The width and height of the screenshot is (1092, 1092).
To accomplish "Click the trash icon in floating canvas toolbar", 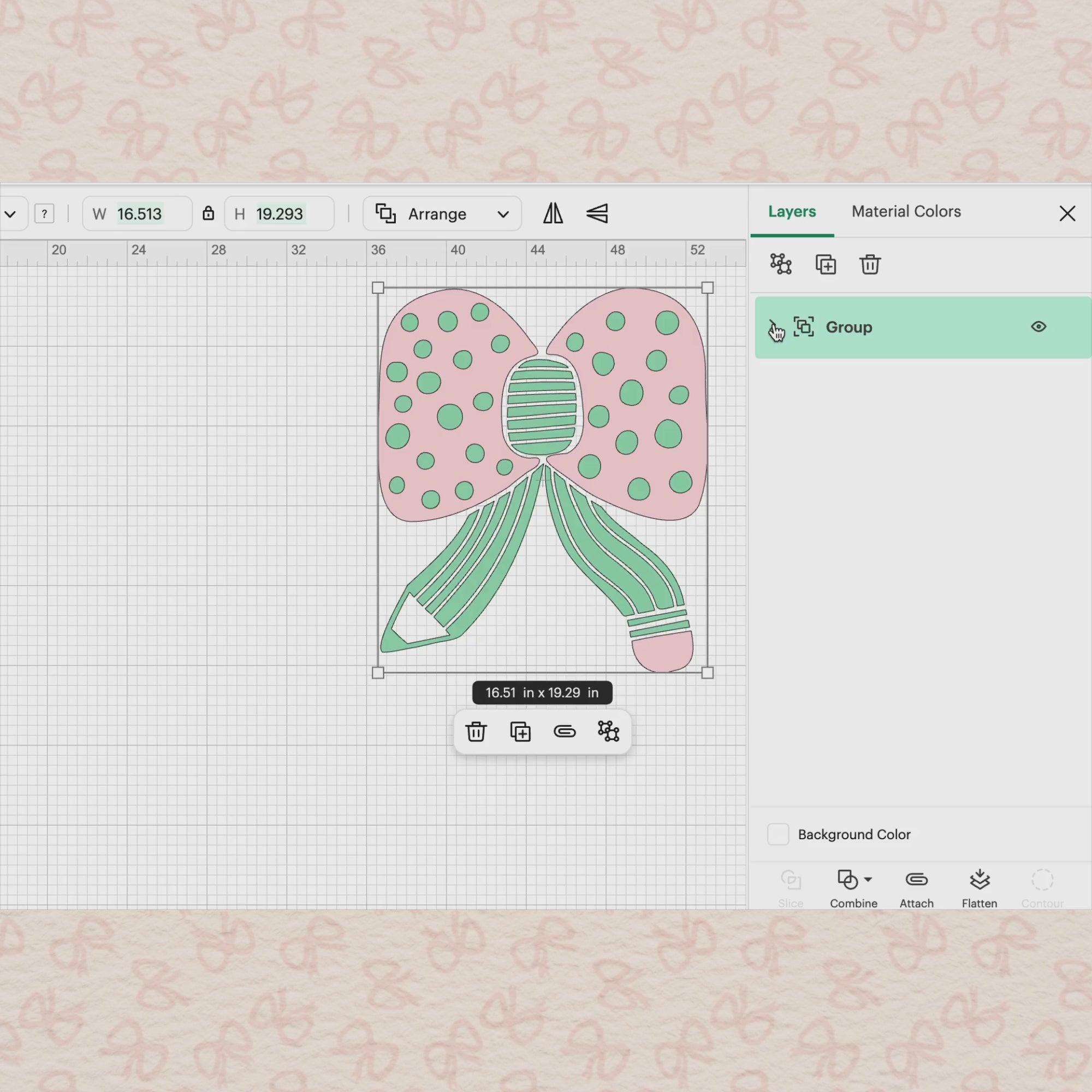I will [476, 732].
